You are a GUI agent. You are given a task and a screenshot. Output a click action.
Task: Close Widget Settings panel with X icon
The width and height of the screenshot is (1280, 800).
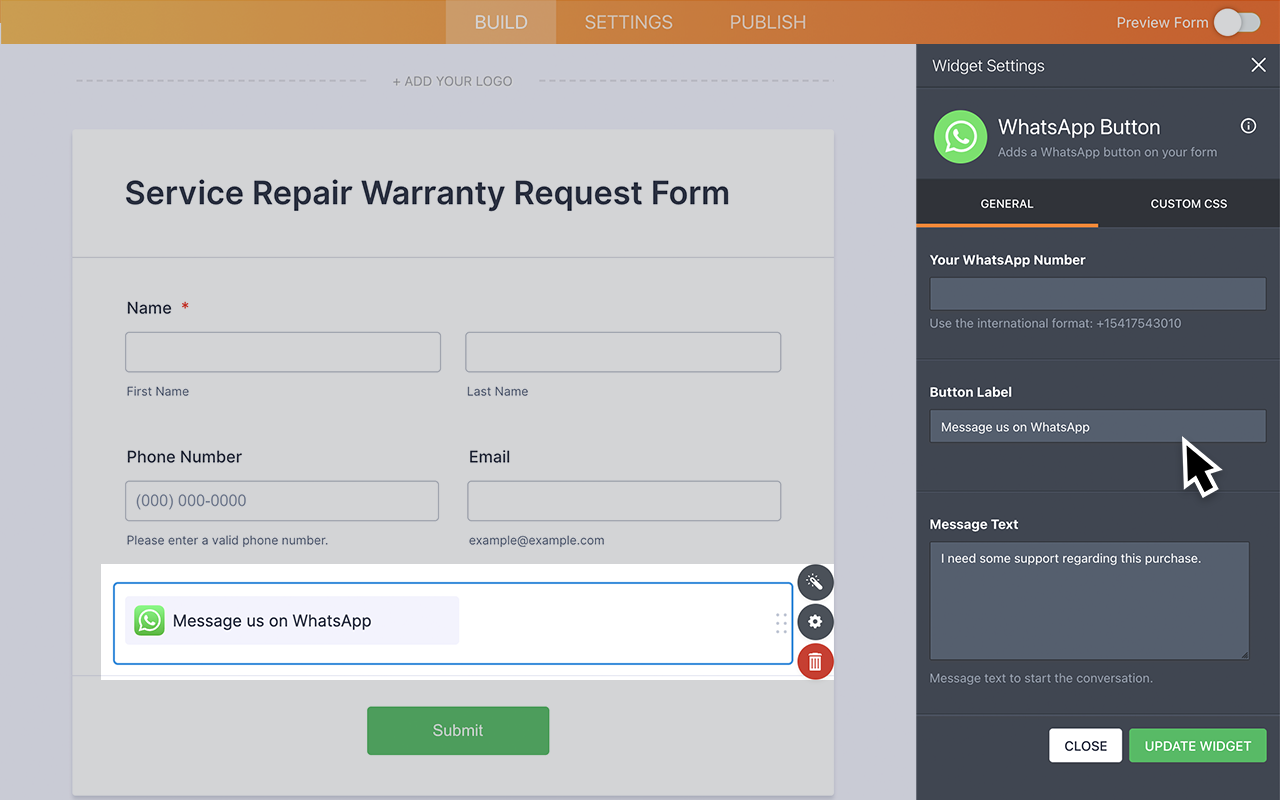click(1258, 65)
